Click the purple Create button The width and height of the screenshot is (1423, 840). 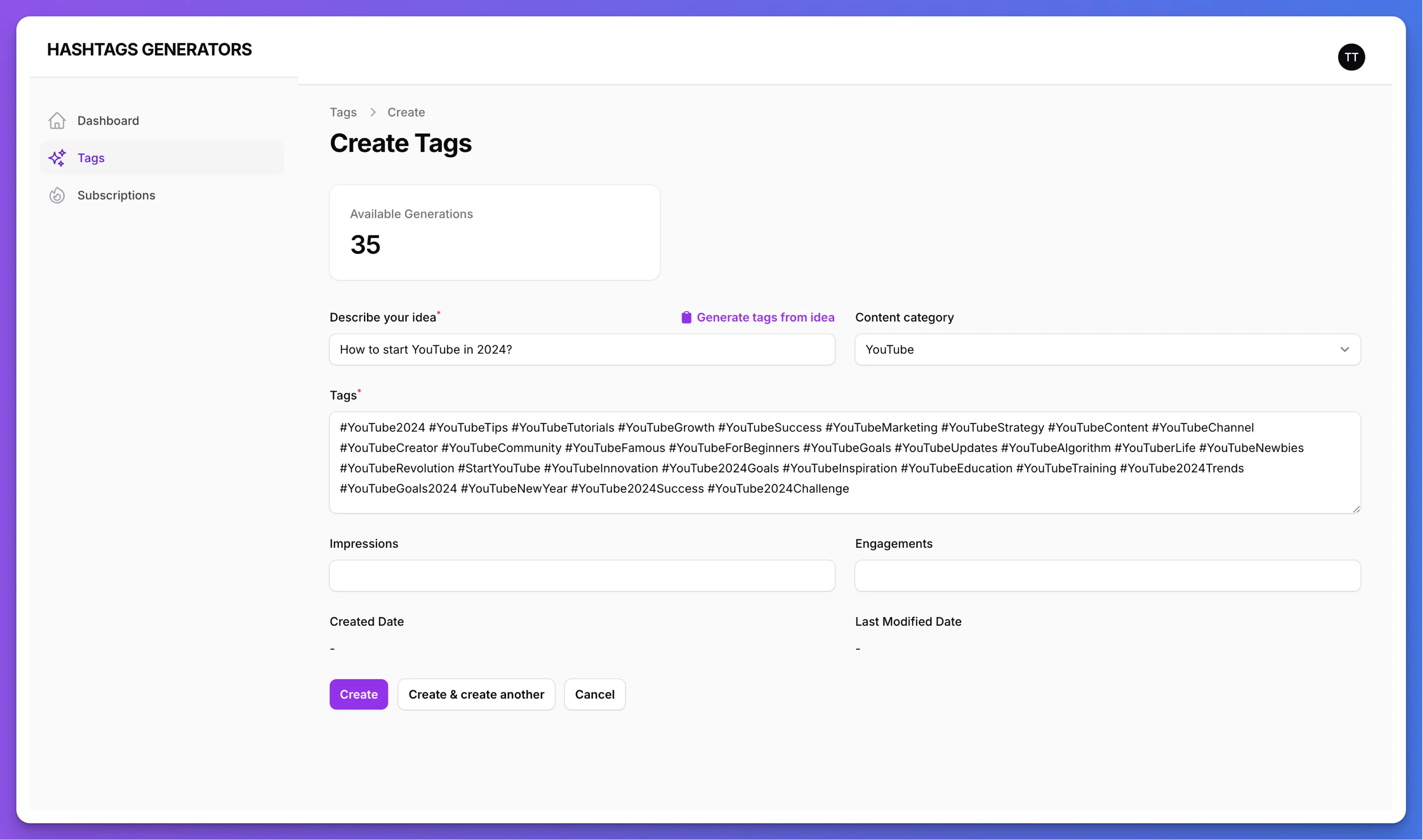coord(358,695)
